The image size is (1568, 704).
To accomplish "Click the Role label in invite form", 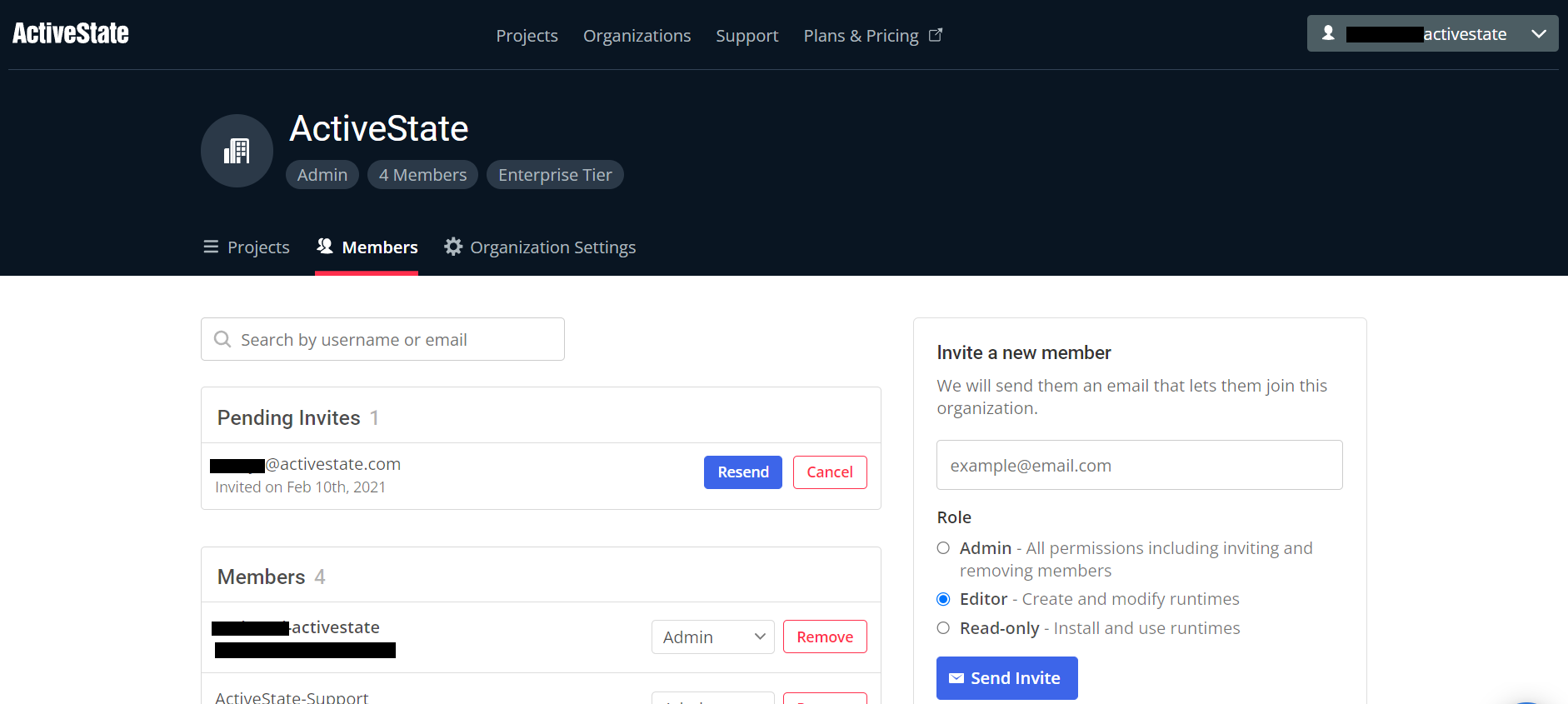I will click(954, 517).
